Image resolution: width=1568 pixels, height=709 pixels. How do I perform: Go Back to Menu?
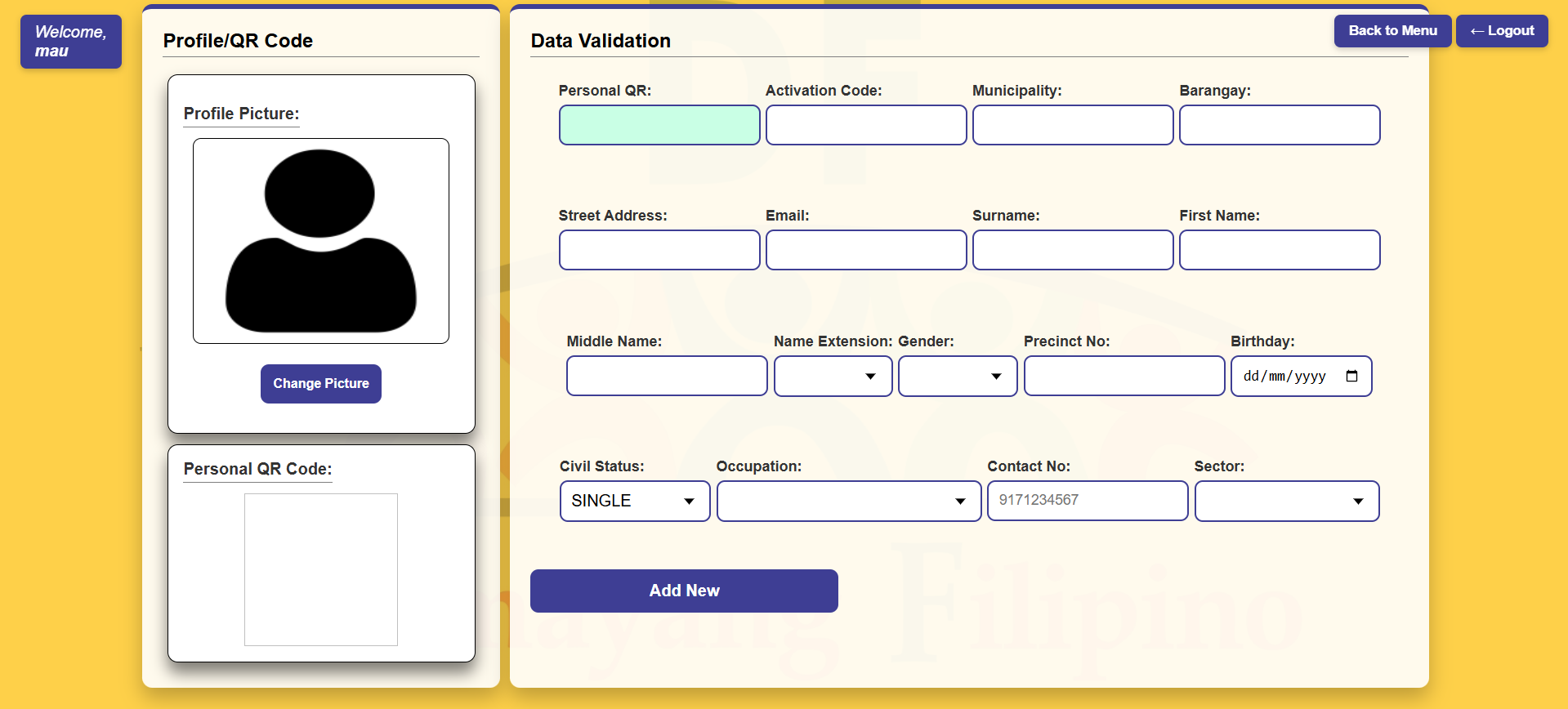1392,31
